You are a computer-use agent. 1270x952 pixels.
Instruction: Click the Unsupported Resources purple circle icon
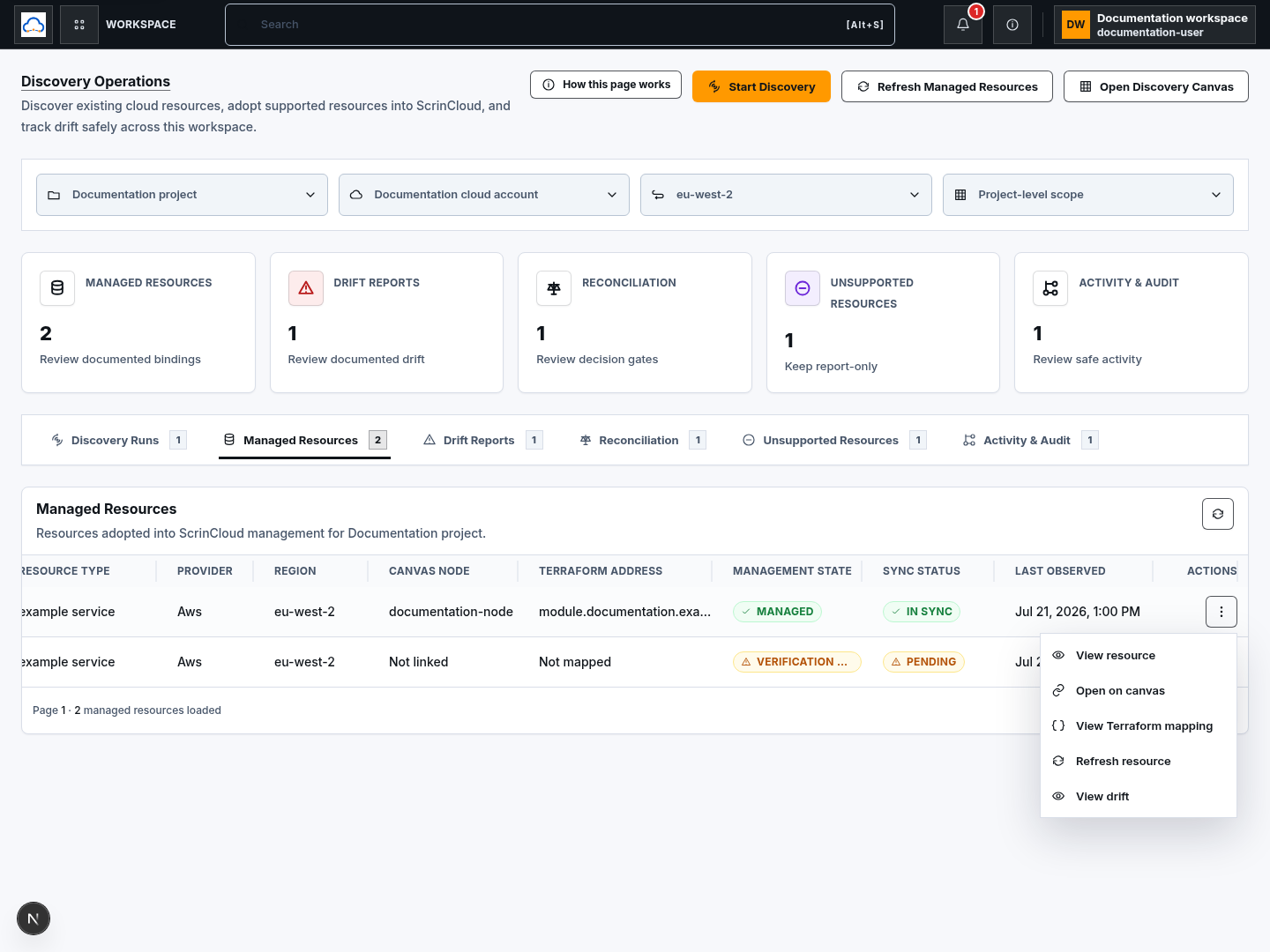coord(803,288)
